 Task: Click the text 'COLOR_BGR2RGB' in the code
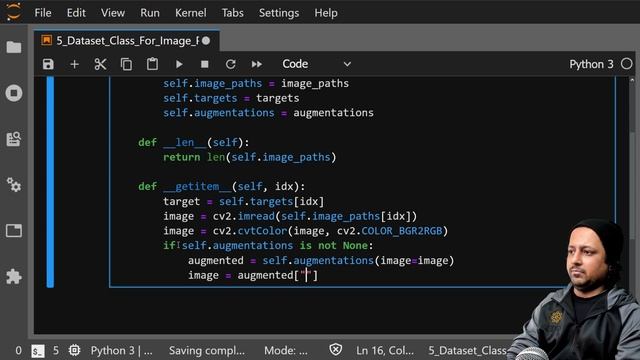(402, 231)
